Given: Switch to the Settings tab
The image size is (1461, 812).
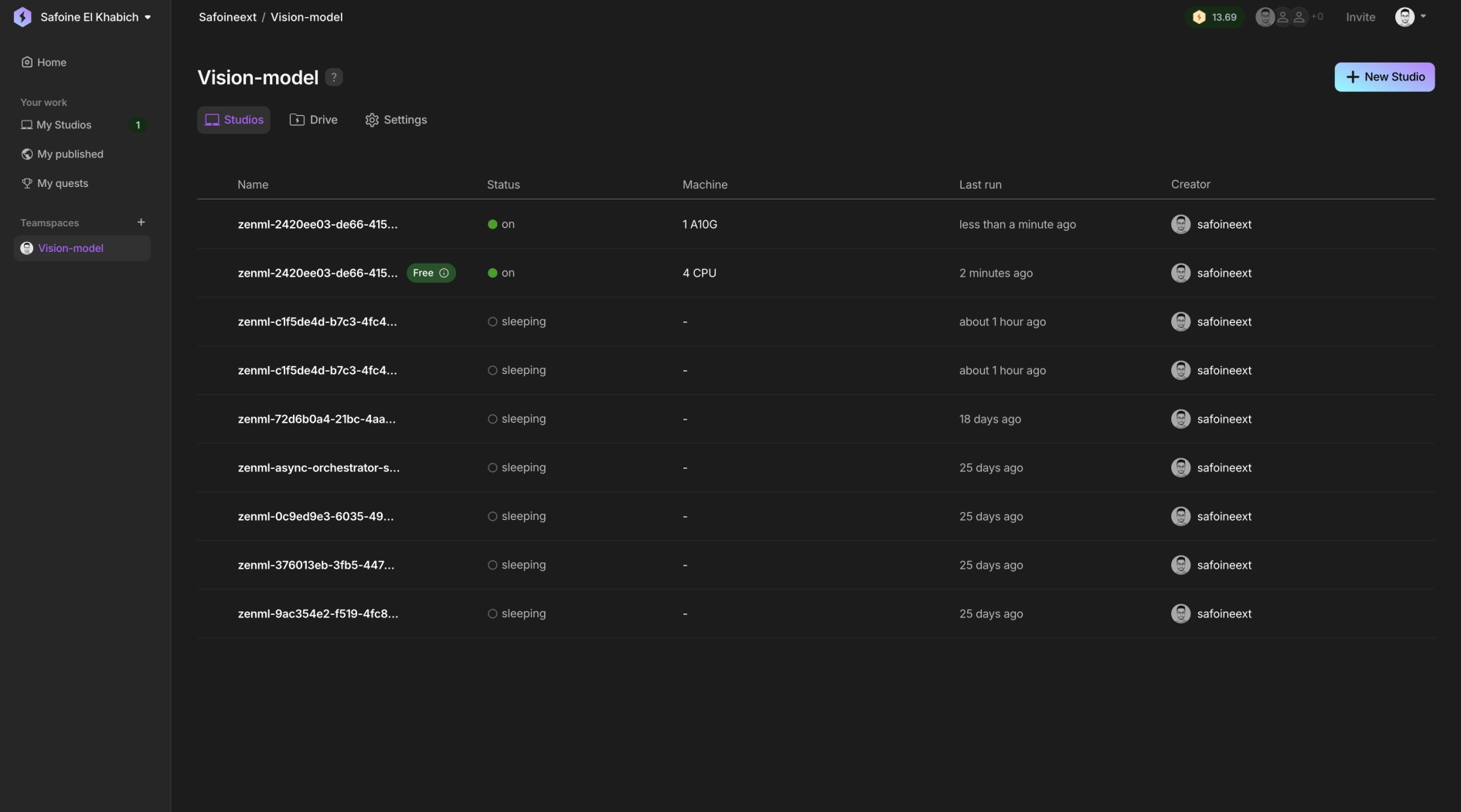Looking at the screenshot, I should point(396,120).
